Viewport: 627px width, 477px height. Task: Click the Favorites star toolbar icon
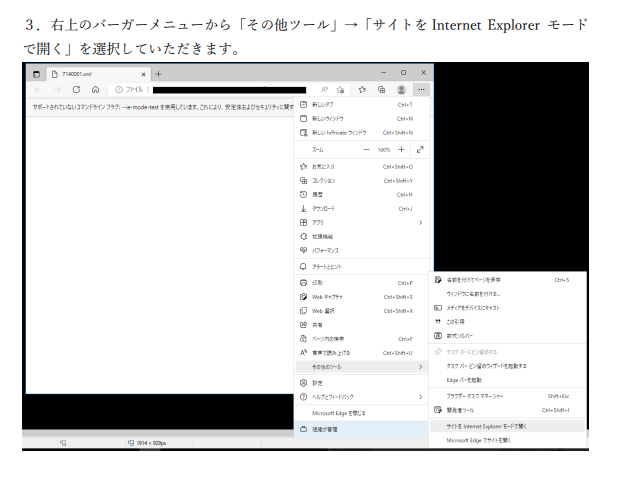pyautogui.click(x=362, y=89)
